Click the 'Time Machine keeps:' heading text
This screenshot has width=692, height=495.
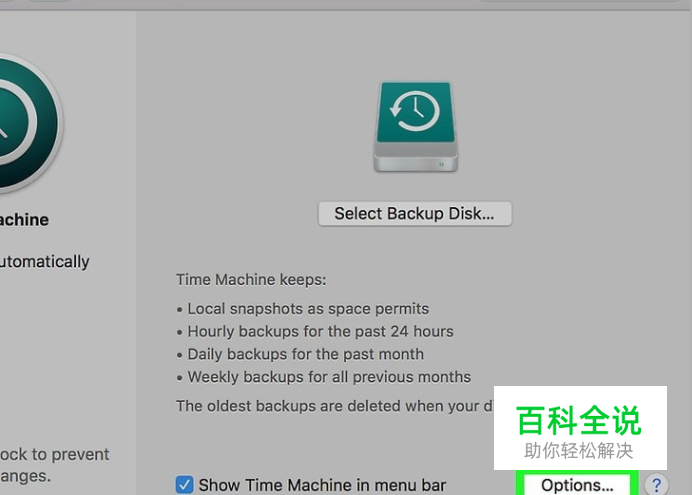(251, 280)
